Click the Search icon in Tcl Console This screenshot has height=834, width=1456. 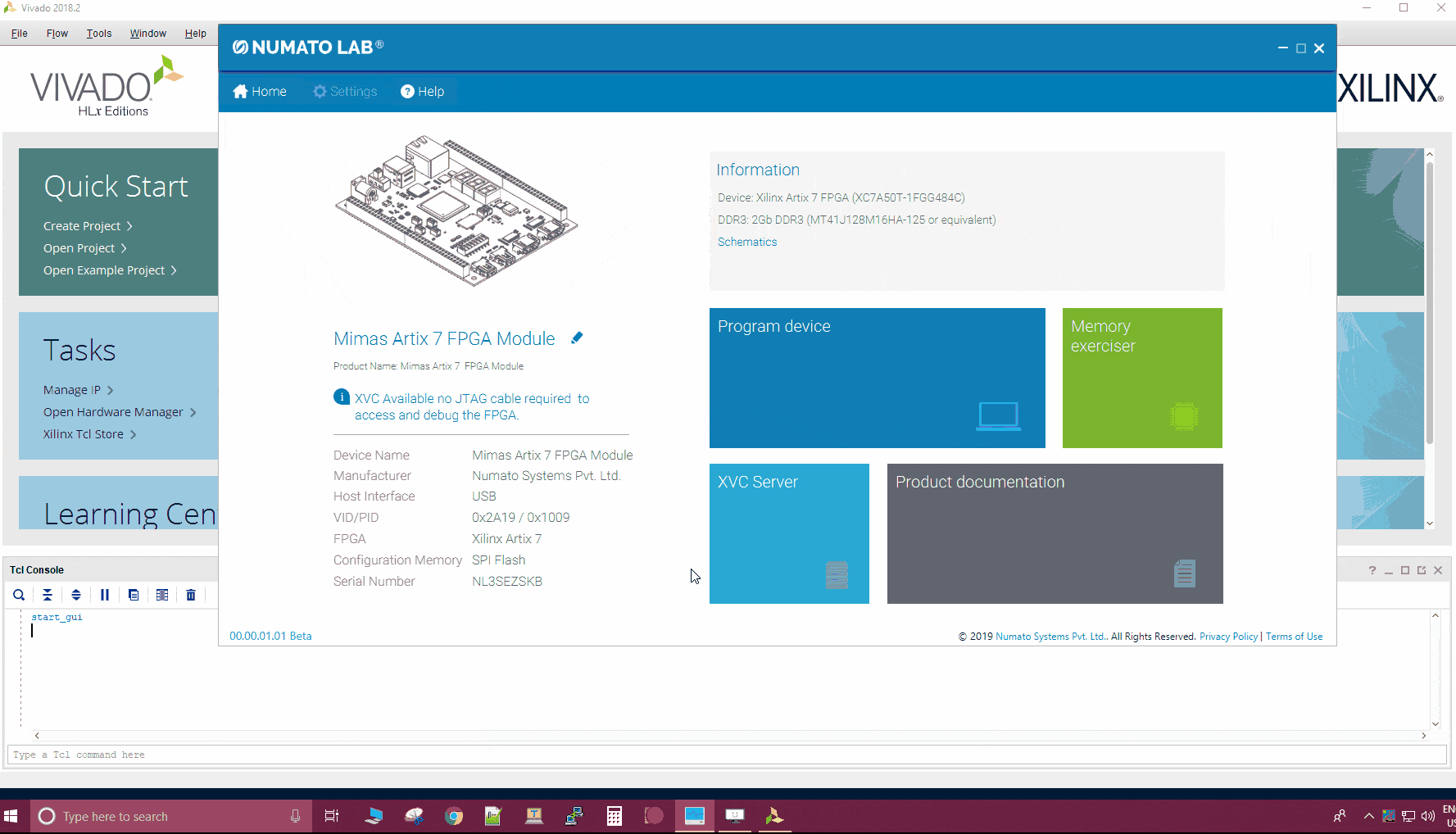point(19,595)
